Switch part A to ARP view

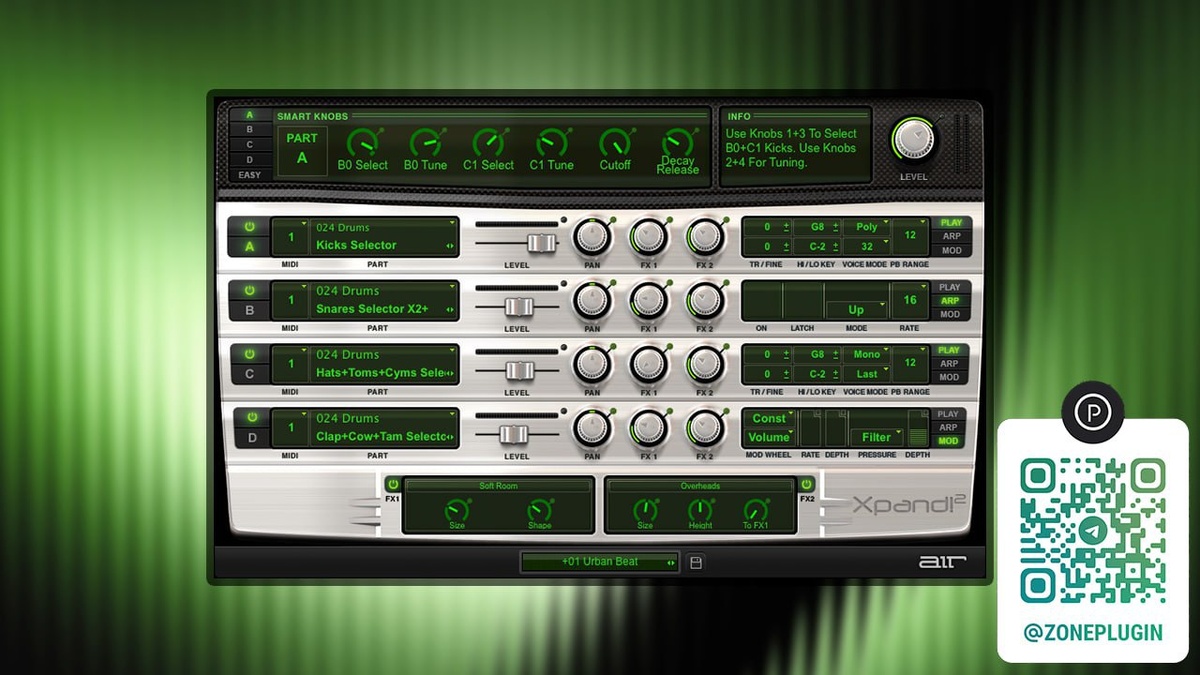click(949, 237)
